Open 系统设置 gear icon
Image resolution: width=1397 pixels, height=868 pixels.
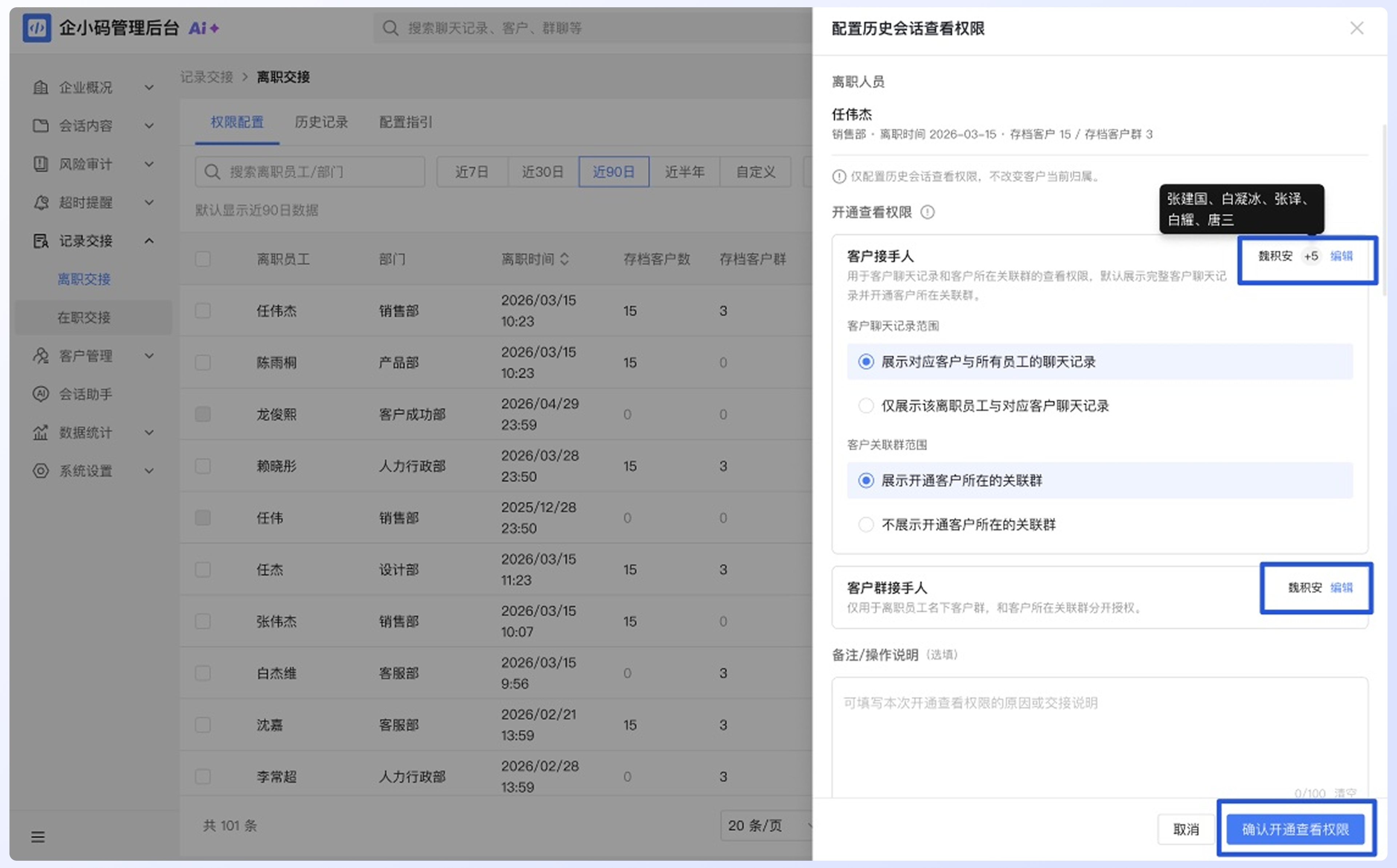(x=40, y=471)
